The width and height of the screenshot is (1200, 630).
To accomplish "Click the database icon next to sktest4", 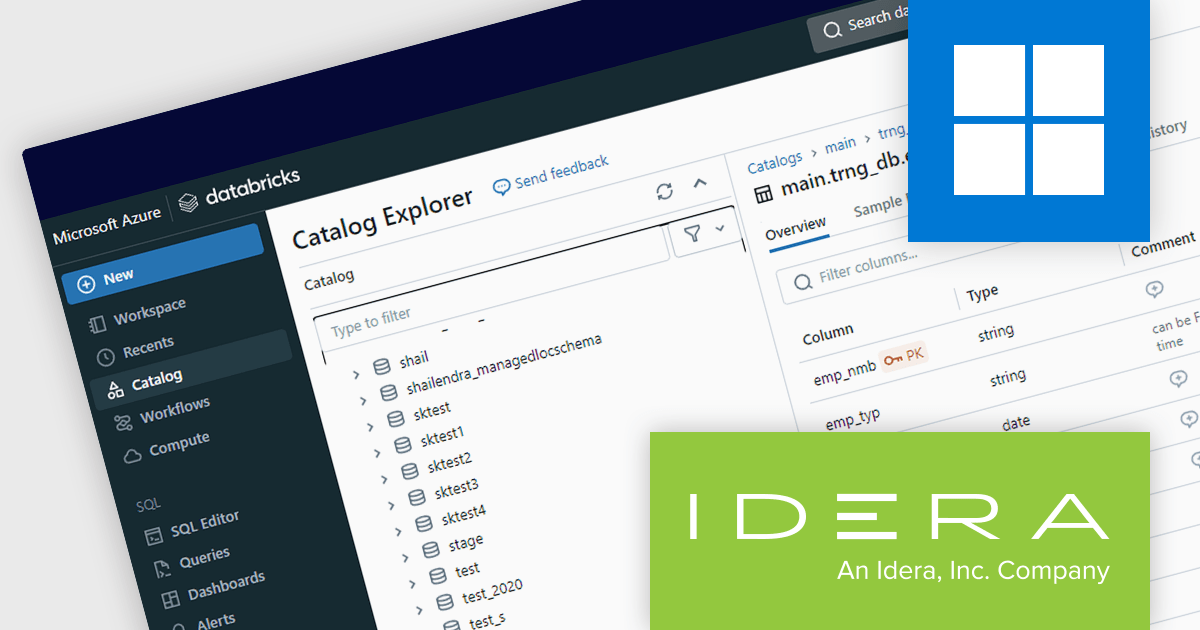I will [424, 523].
